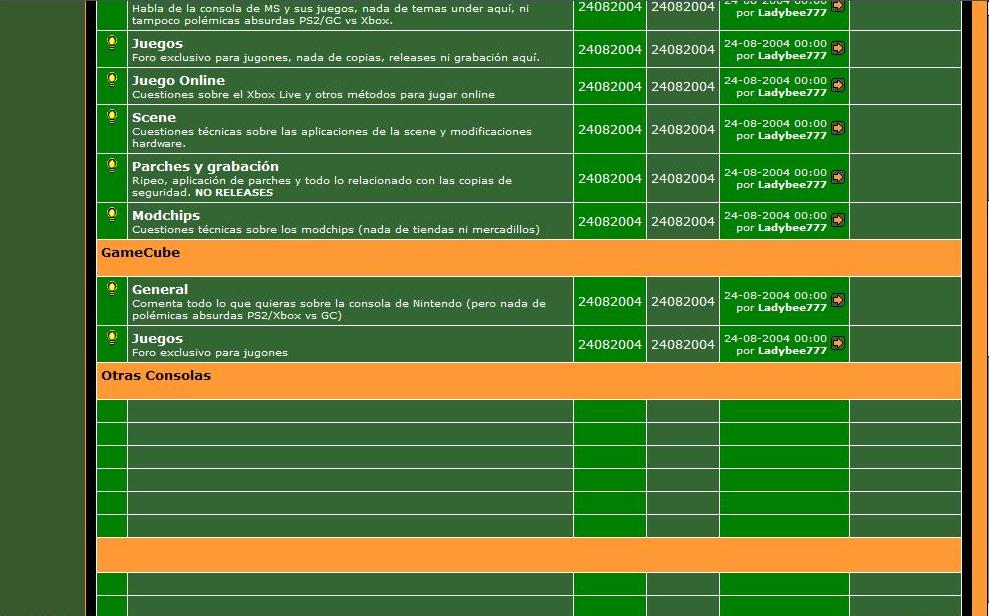Click the bulb icon next to Parches y grabación

coord(112,165)
